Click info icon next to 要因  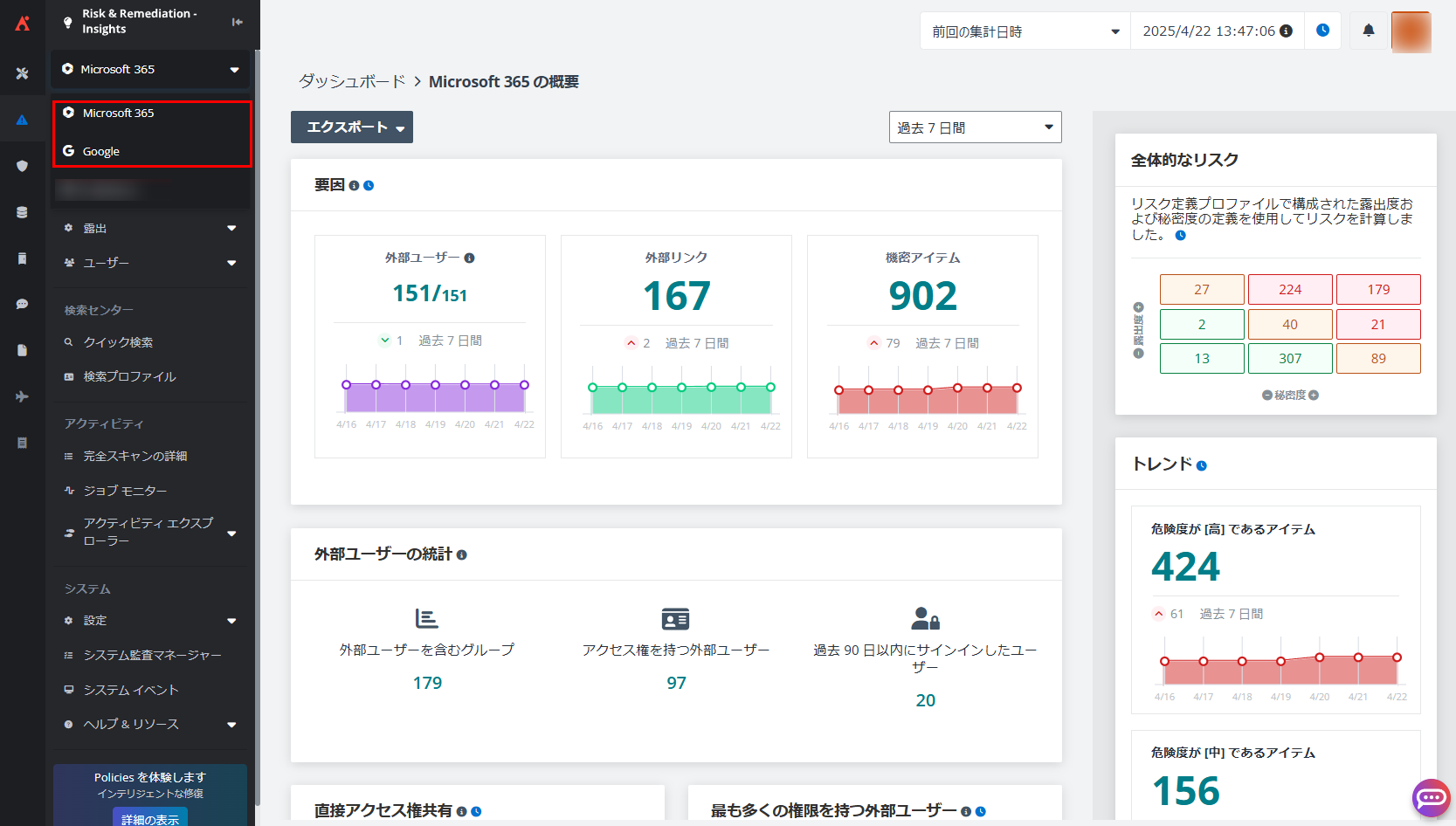tap(354, 186)
